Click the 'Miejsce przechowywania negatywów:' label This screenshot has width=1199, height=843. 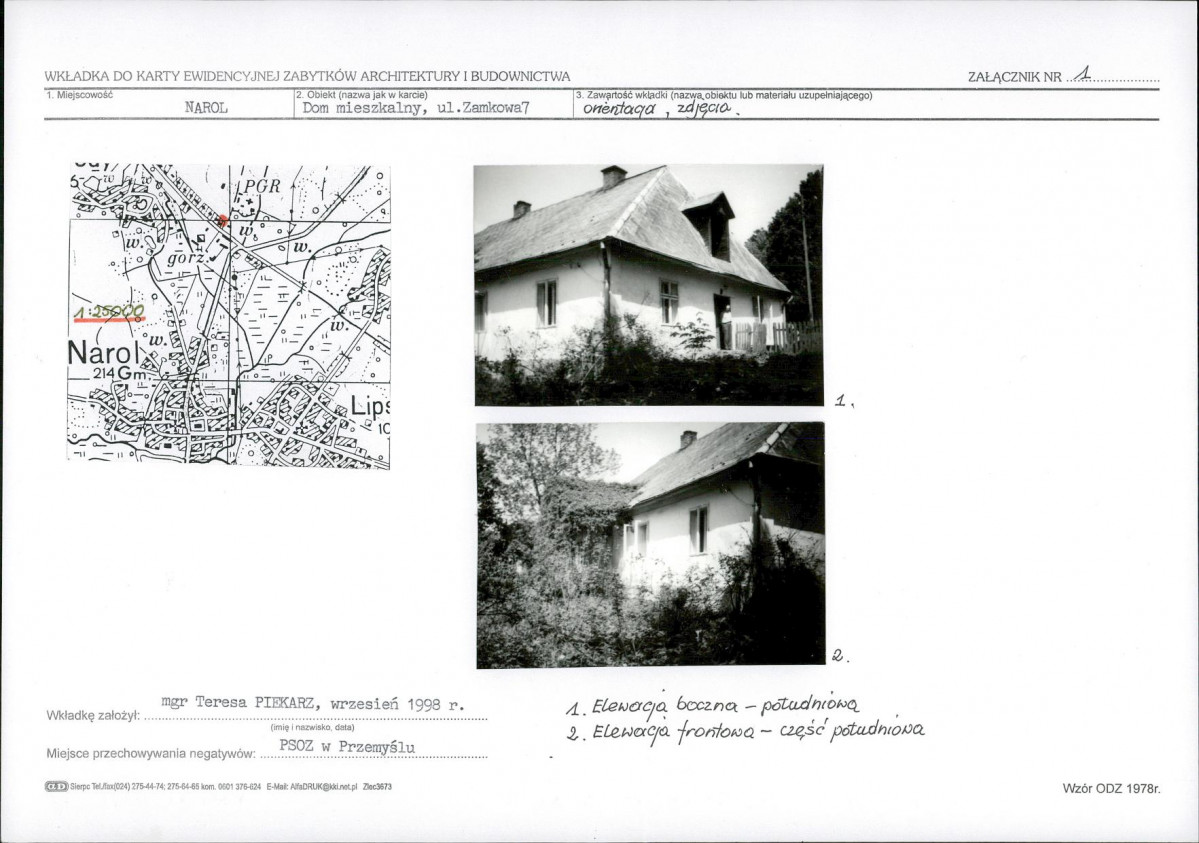tap(151, 753)
